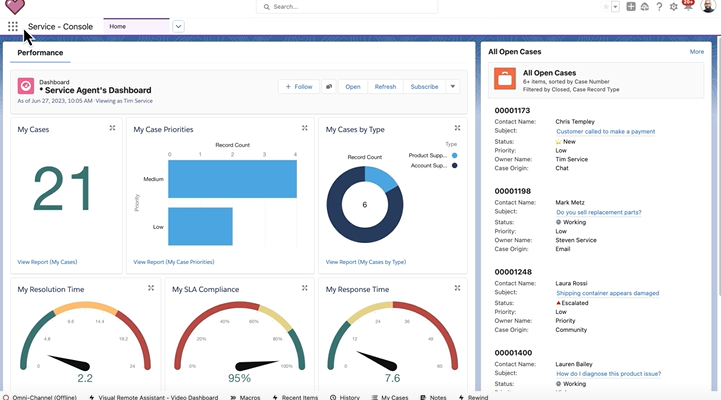Click the orange All Open Cases briefcase icon
The width and height of the screenshot is (721, 400).
(505, 78)
